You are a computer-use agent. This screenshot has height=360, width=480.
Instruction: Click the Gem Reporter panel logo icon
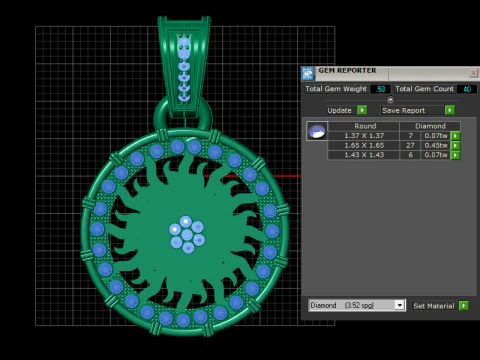tap(308, 73)
